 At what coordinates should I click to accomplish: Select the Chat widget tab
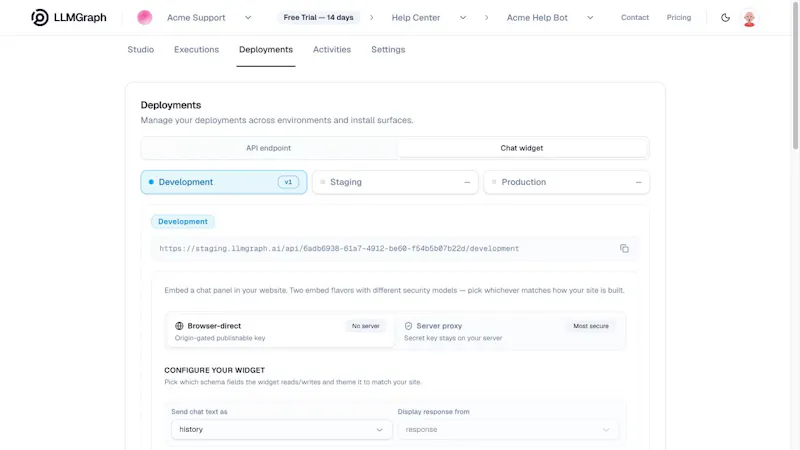(521, 148)
